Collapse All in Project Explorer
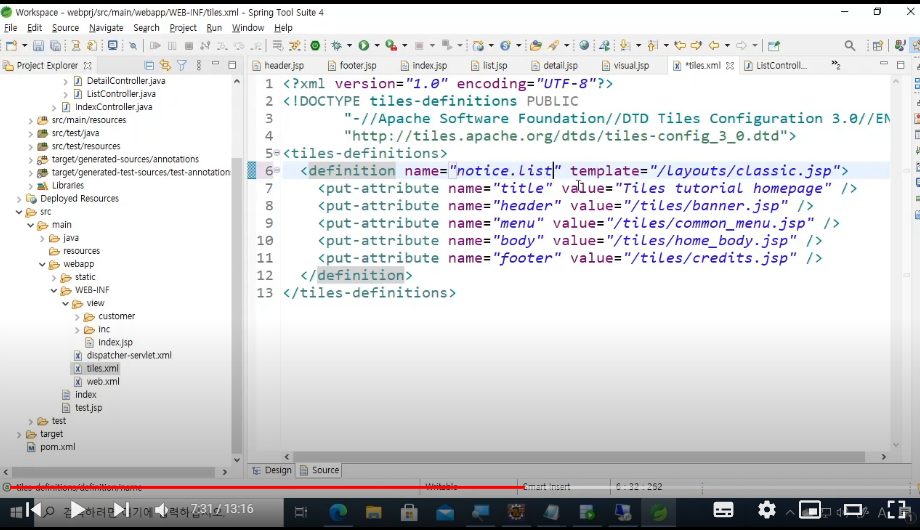 tap(149, 66)
